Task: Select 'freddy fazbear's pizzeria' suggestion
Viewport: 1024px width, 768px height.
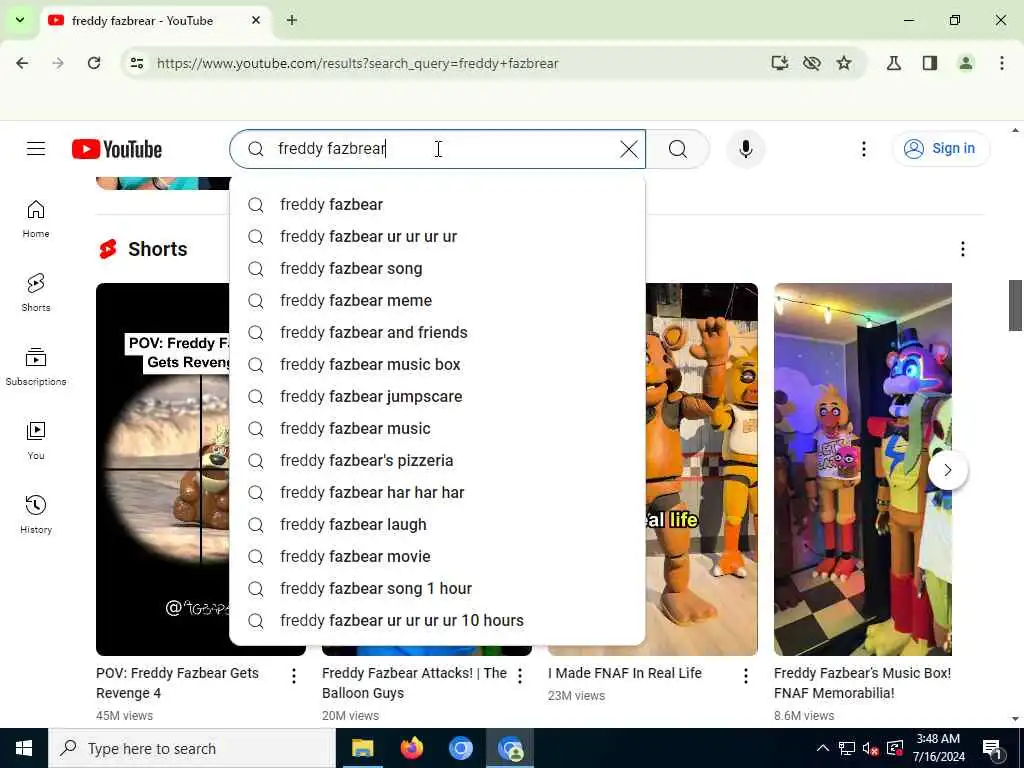Action: point(438,460)
